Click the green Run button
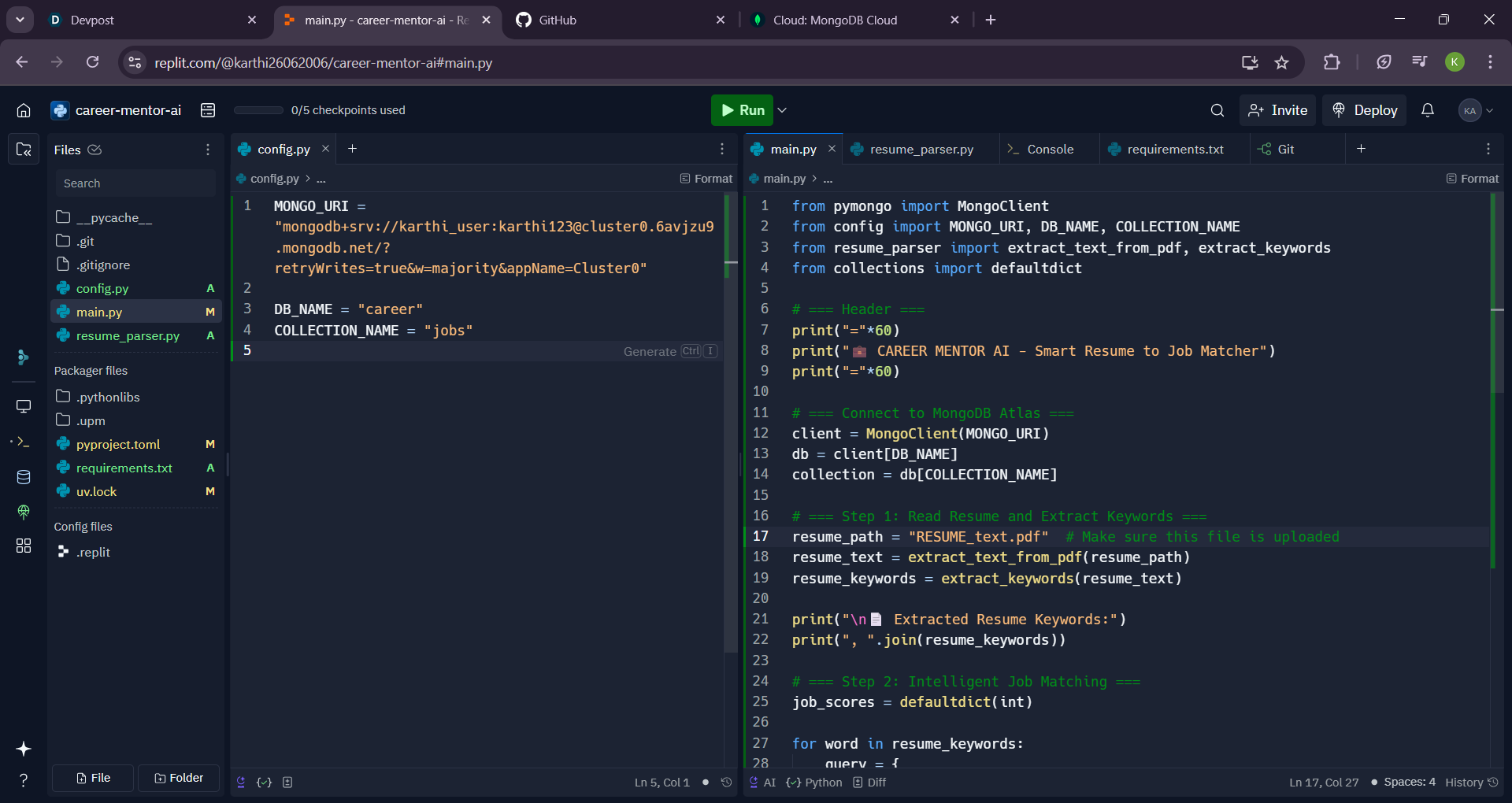Image resolution: width=1512 pixels, height=803 pixels. point(742,110)
